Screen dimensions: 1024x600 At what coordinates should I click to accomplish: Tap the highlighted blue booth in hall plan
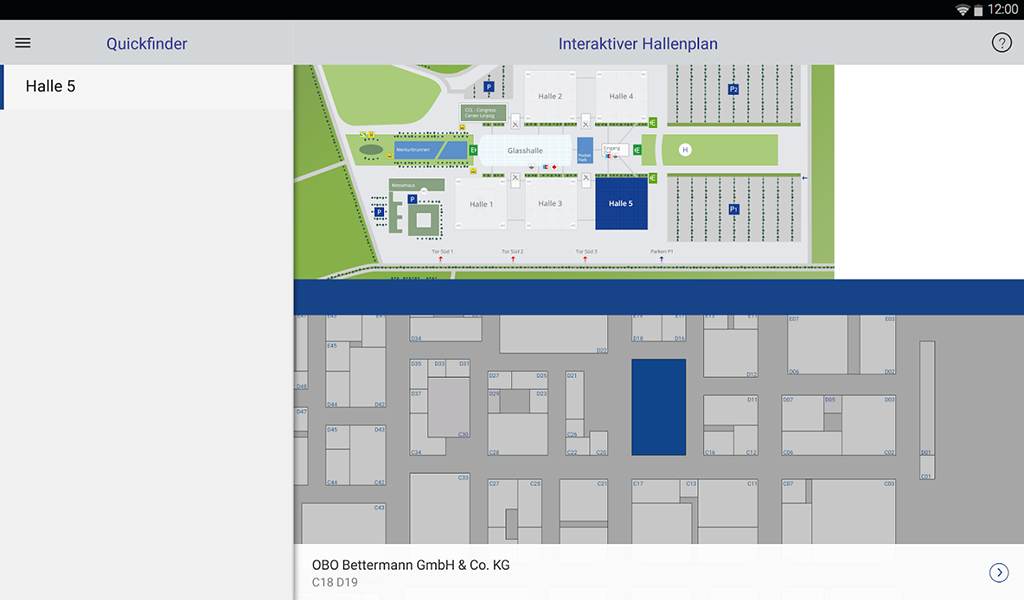pyautogui.click(x=658, y=407)
